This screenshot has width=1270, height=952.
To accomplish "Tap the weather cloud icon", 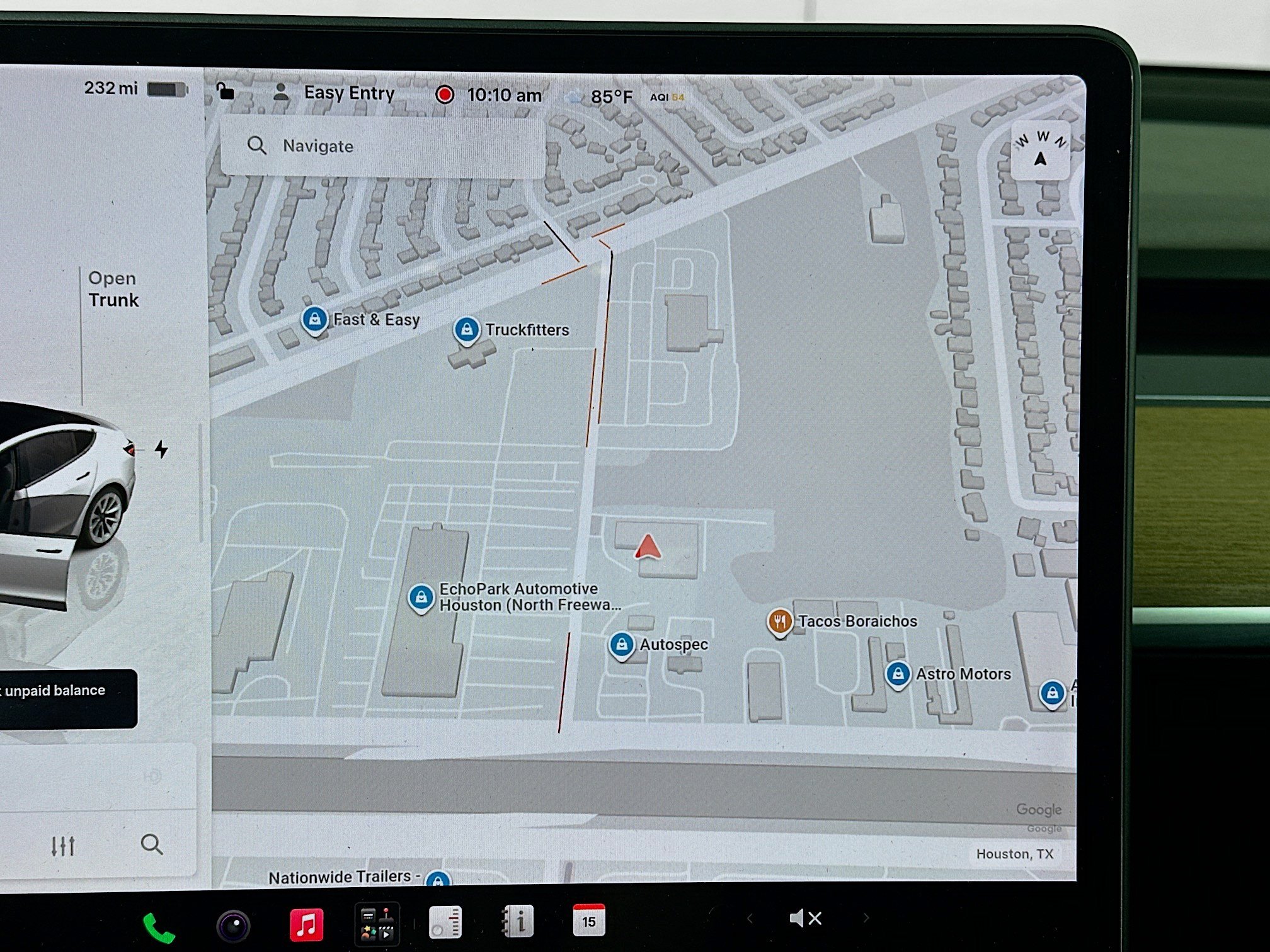I will coord(574,98).
